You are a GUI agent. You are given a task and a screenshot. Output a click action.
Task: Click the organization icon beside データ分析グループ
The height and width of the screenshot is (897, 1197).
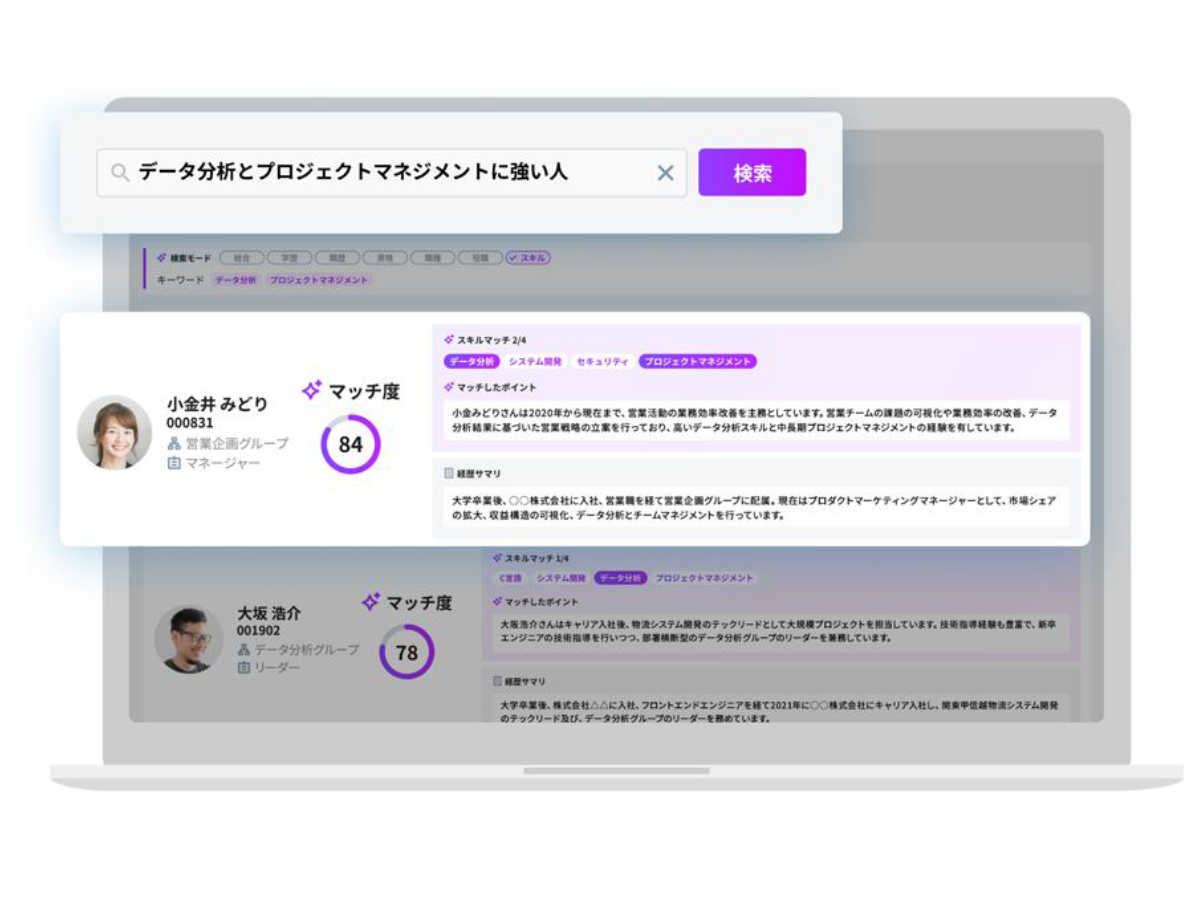(244, 650)
